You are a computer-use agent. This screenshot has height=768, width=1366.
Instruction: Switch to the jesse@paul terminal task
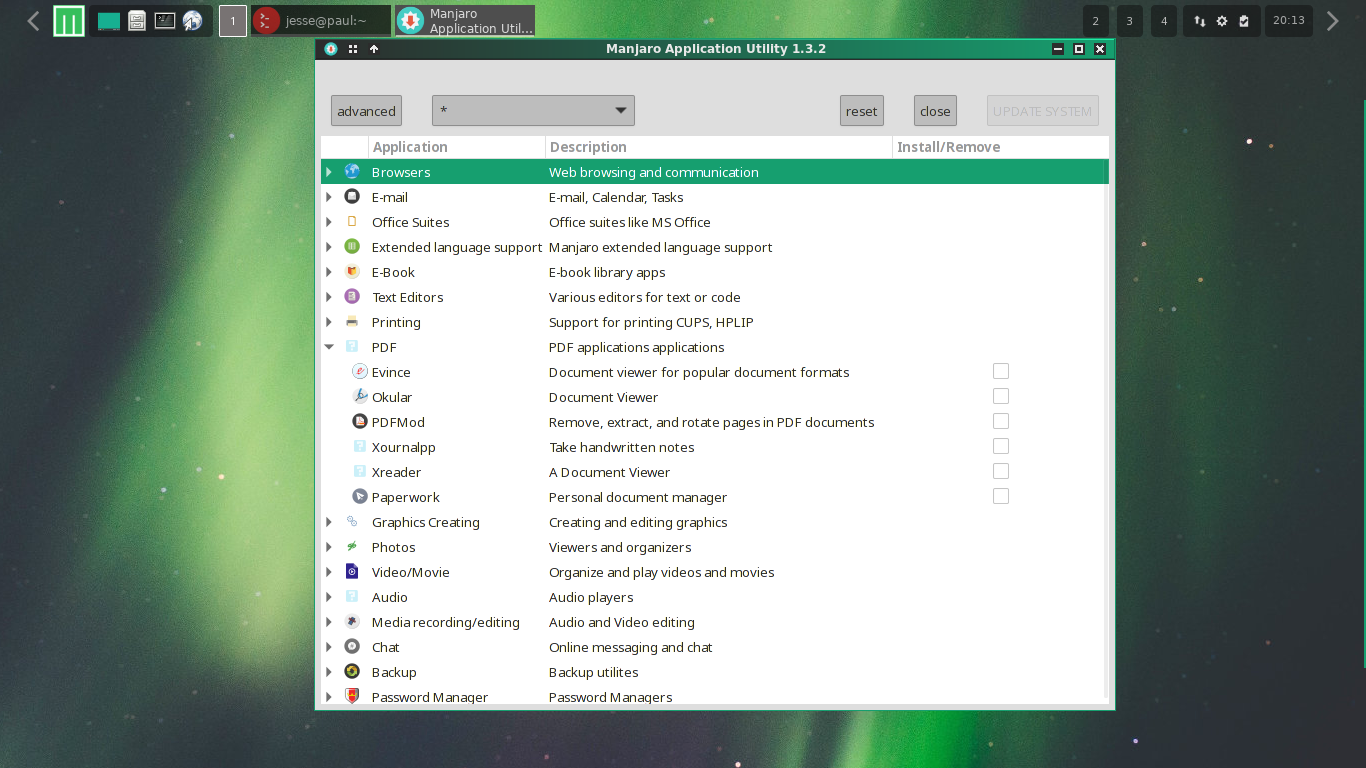321,21
